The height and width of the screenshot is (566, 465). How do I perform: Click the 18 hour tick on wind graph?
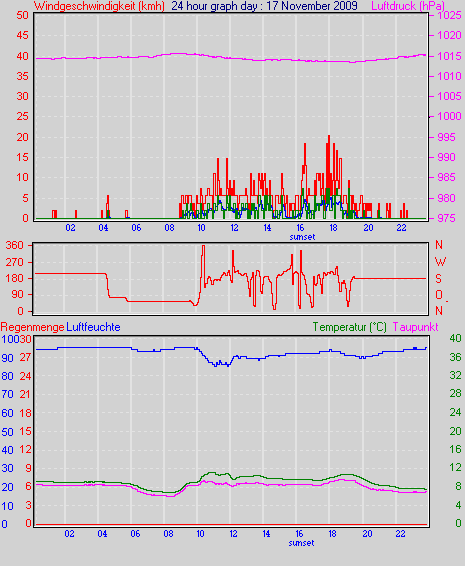point(333,228)
